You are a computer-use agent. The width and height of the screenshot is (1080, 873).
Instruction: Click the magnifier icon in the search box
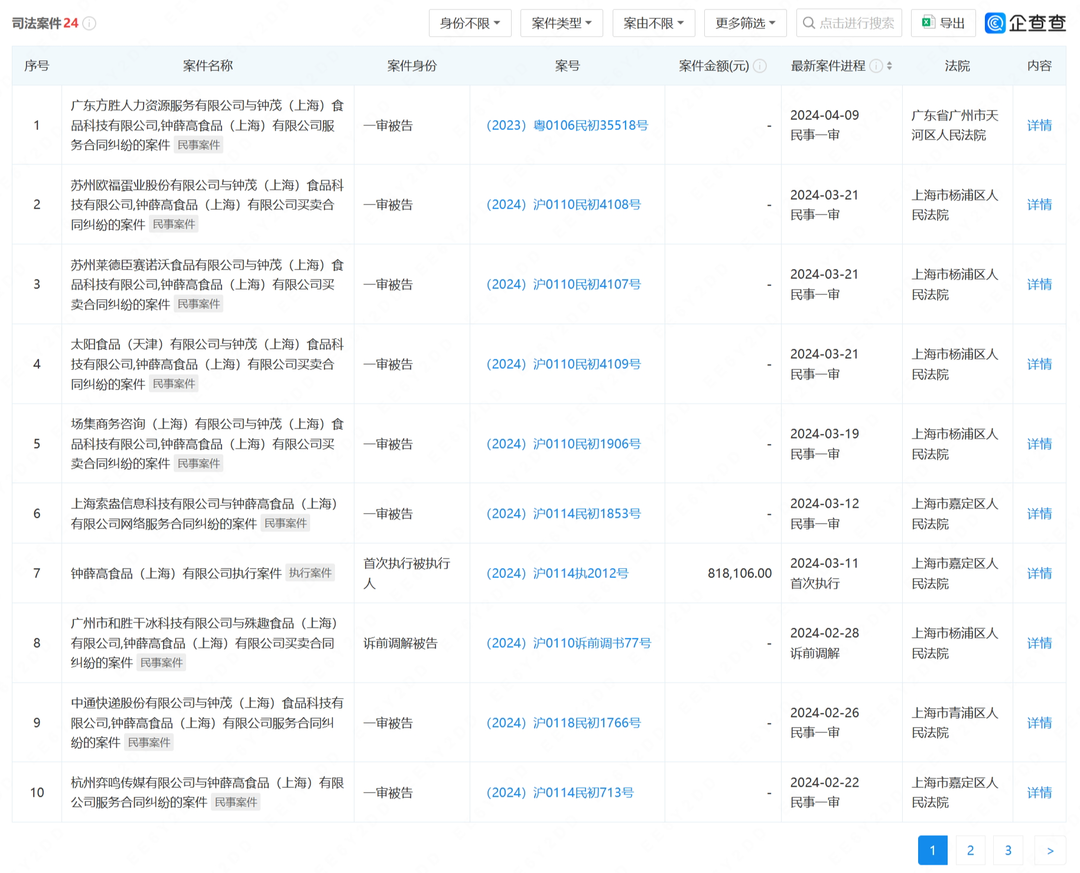tap(807, 22)
